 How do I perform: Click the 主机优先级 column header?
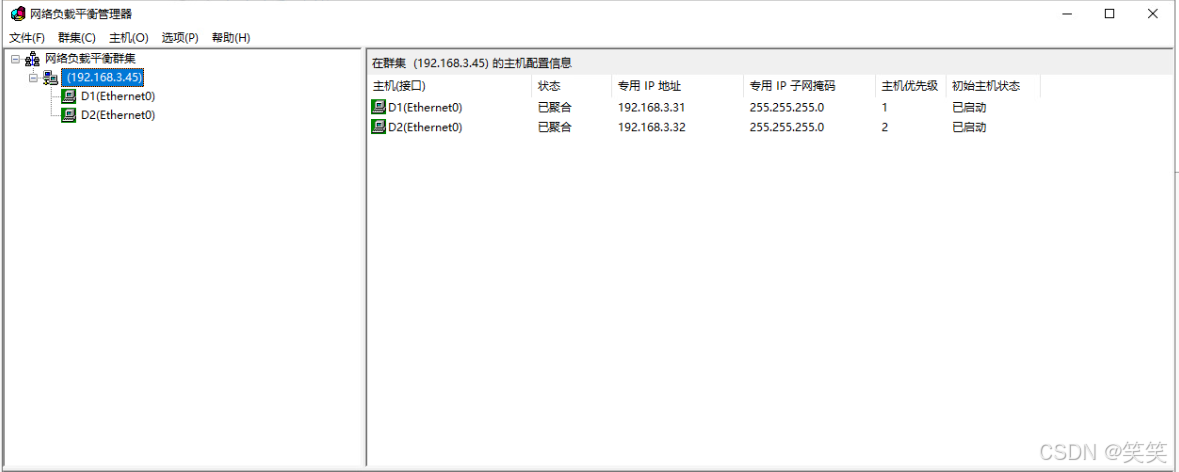coord(909,86)
